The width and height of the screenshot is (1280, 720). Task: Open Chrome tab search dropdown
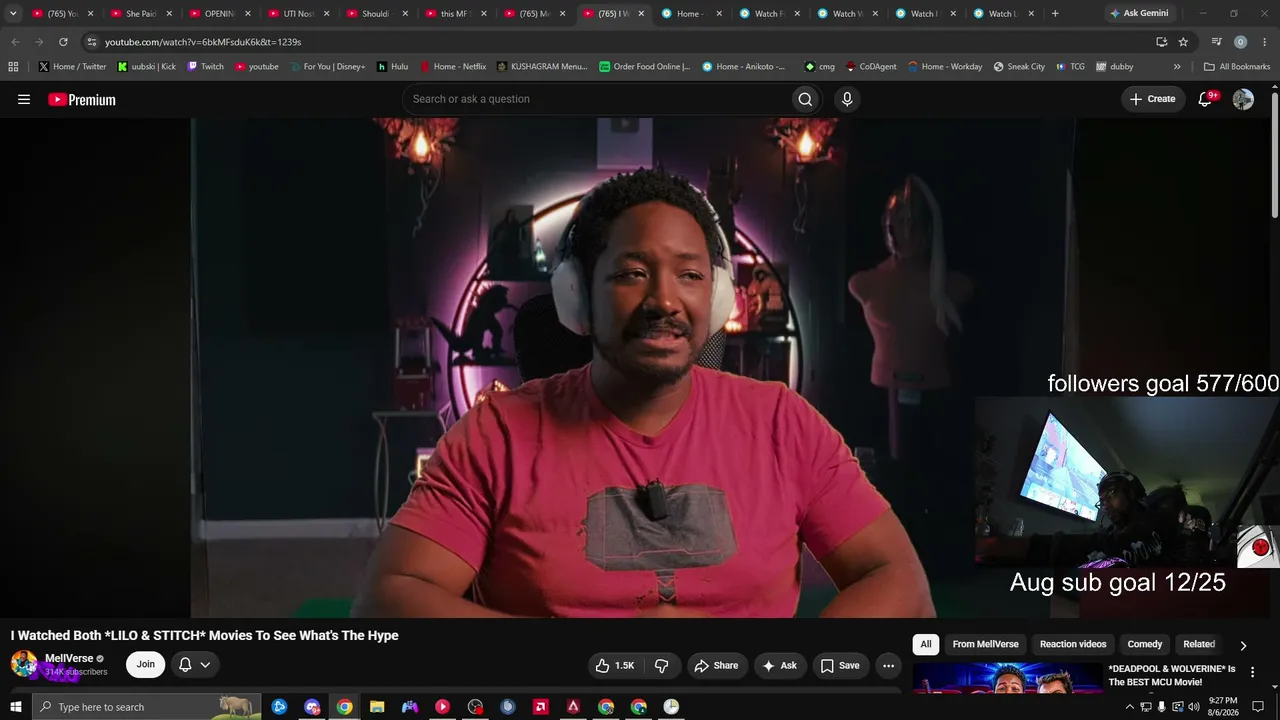[13, 14]
